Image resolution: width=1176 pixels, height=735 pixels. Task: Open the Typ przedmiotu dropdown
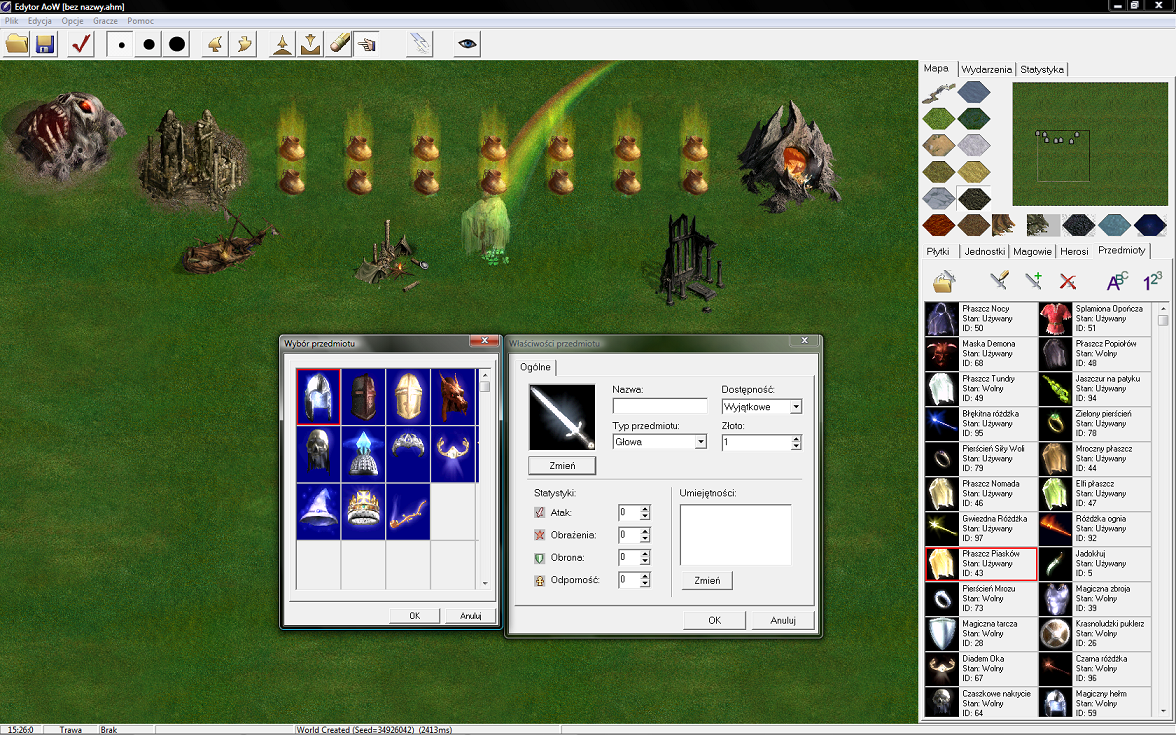tap(700, 442)
